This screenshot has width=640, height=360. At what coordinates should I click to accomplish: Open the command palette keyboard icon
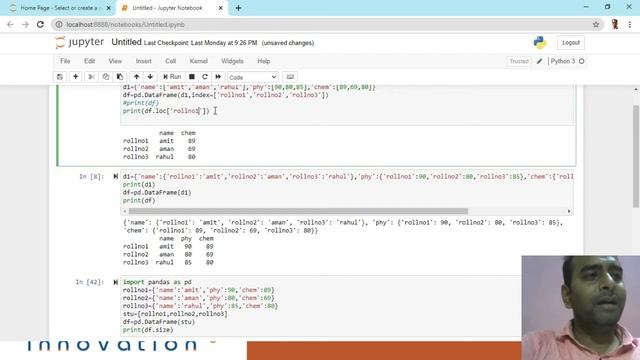coord(290,77)
